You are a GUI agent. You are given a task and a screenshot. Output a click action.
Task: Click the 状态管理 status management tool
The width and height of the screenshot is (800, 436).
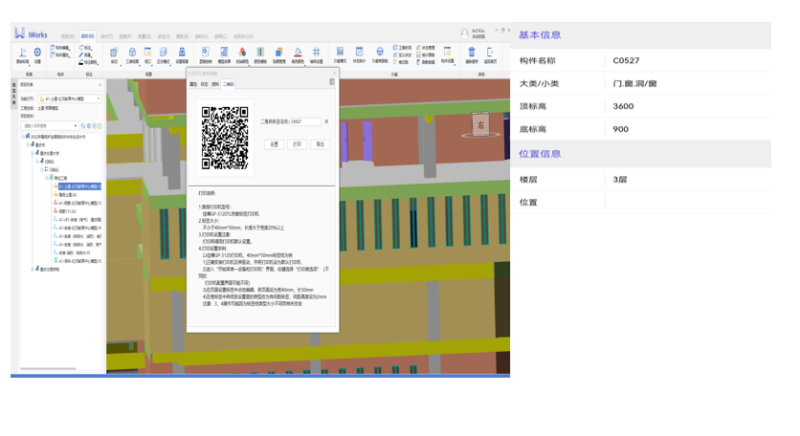[x=426, y=48]
